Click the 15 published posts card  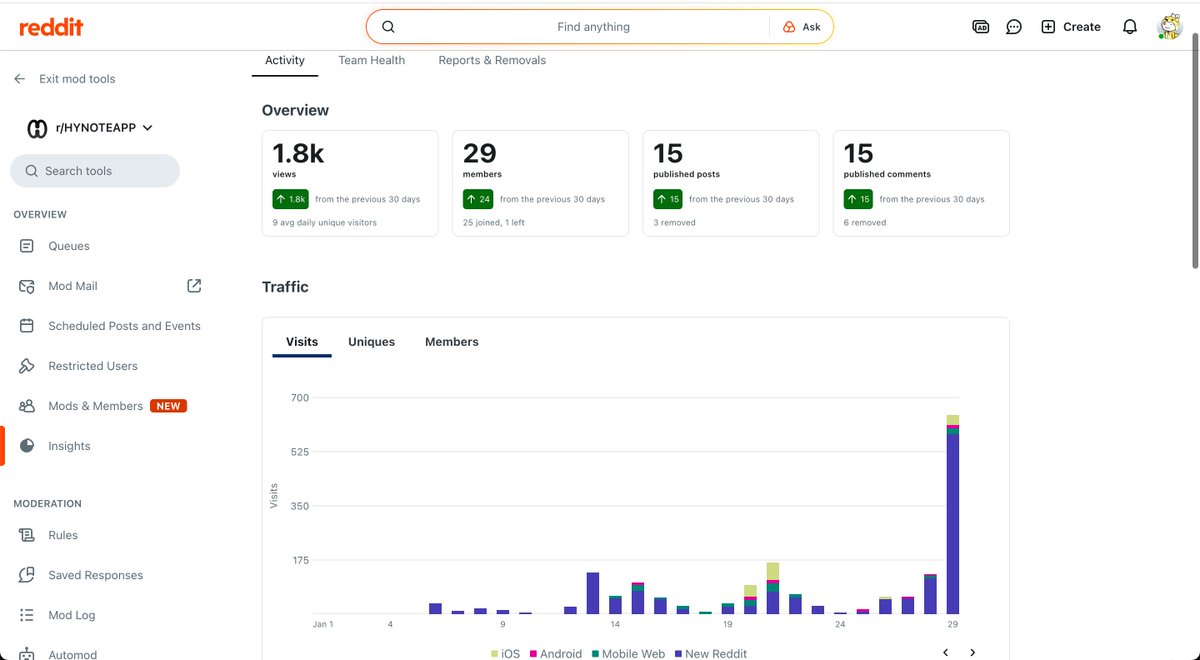pyautogui.click(x=731, y=183)
